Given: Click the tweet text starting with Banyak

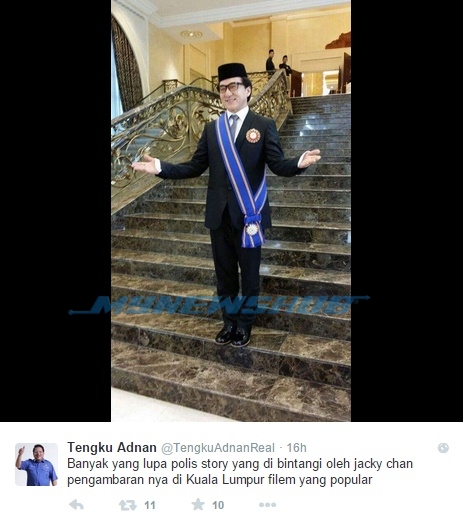Looking at the screenshot, I should (x=240, y=464).
